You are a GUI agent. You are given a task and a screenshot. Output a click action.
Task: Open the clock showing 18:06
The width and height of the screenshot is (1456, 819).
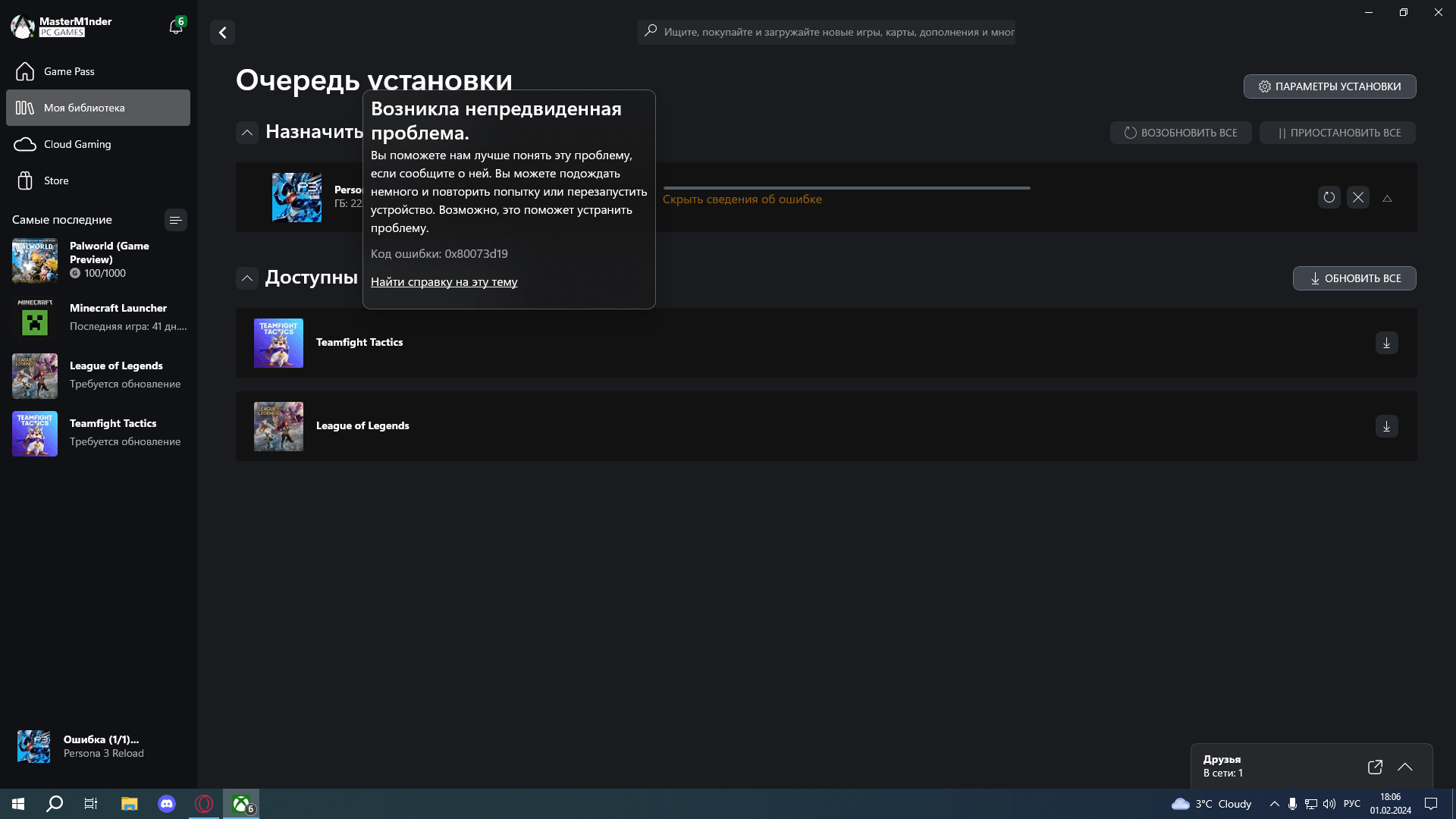click(x=1390, y=804)
